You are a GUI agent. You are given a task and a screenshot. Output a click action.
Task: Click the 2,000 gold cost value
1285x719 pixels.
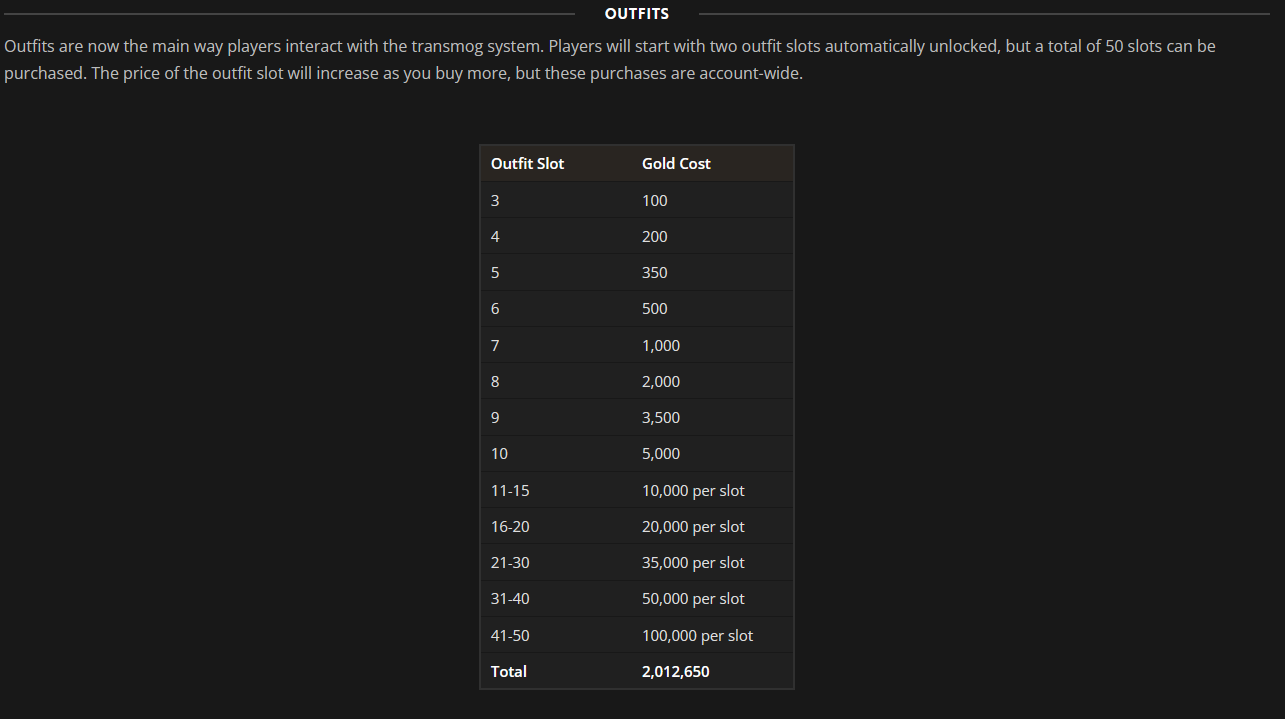click(x=661, y=382)
